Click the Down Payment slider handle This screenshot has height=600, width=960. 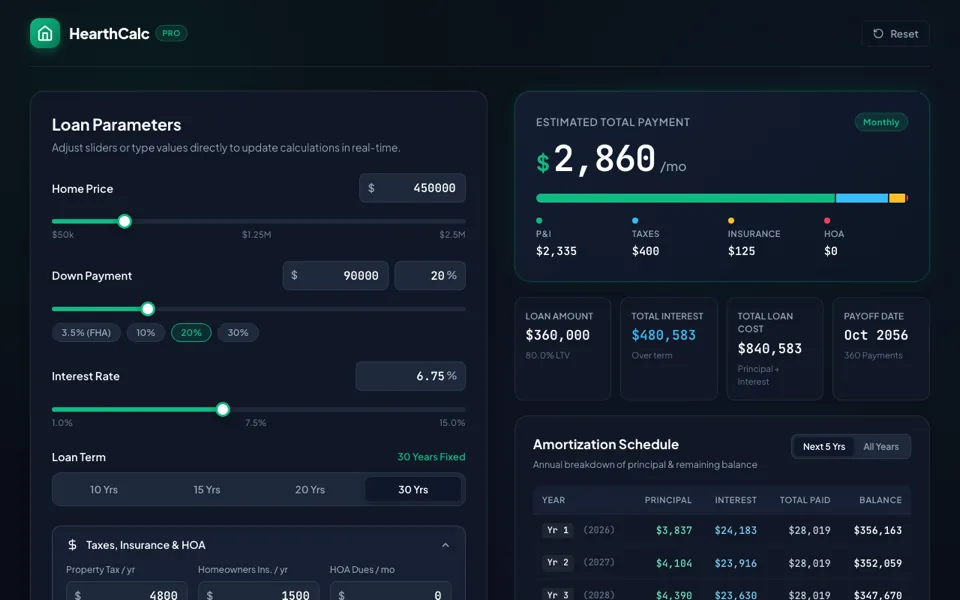click(x=148, y=309)
